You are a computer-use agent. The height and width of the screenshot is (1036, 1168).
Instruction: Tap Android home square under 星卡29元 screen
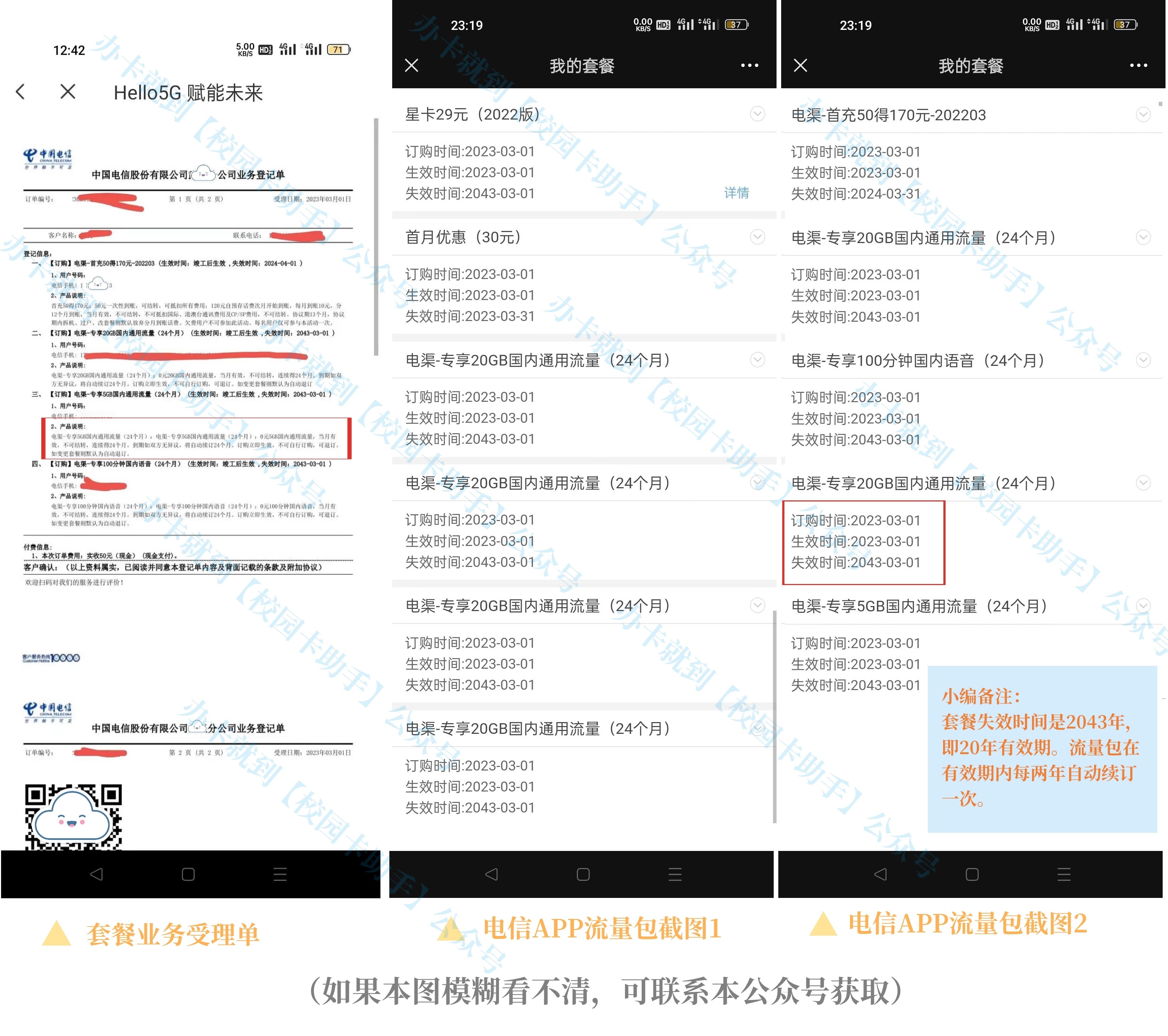click(x=583, y=874)
